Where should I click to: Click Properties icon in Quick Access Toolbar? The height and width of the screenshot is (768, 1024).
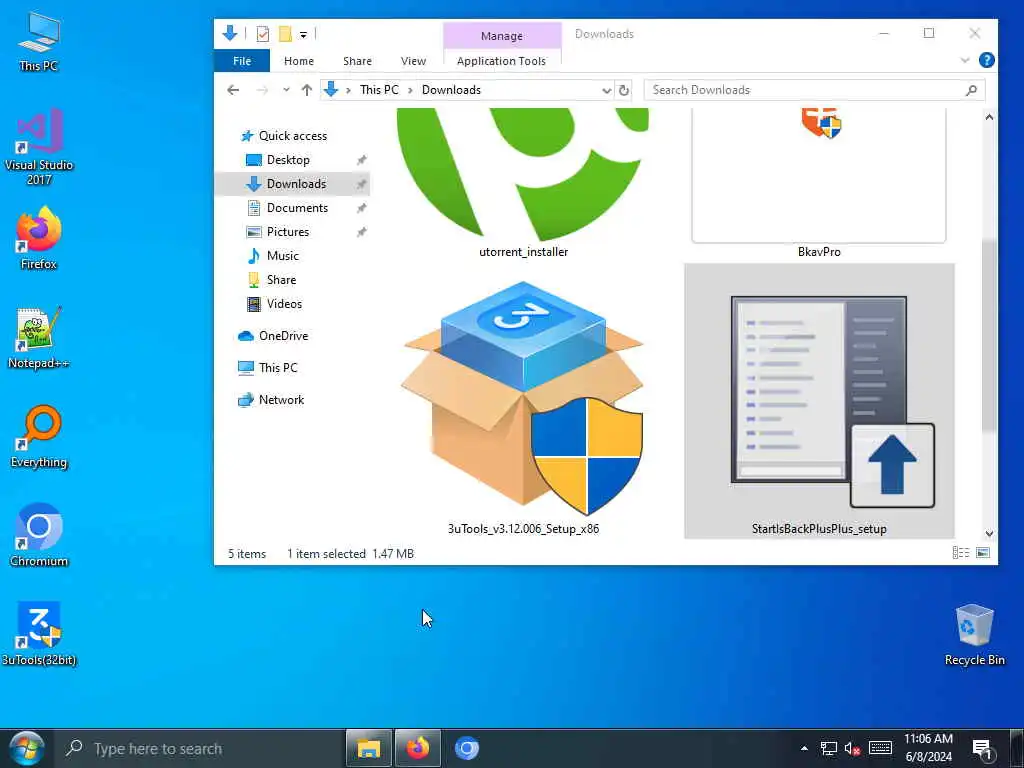pos(263,34)
